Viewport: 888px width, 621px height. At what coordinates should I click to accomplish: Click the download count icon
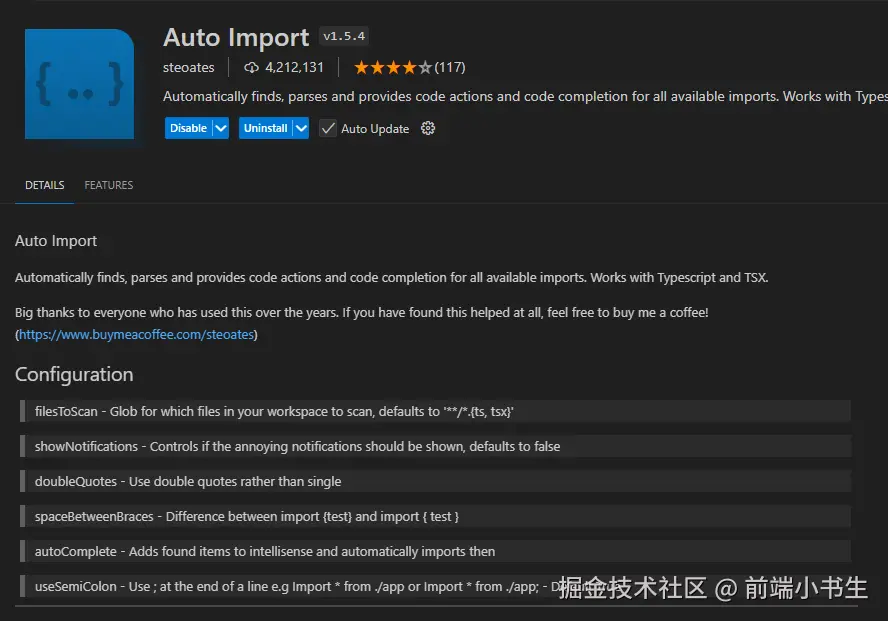point(250,67)
